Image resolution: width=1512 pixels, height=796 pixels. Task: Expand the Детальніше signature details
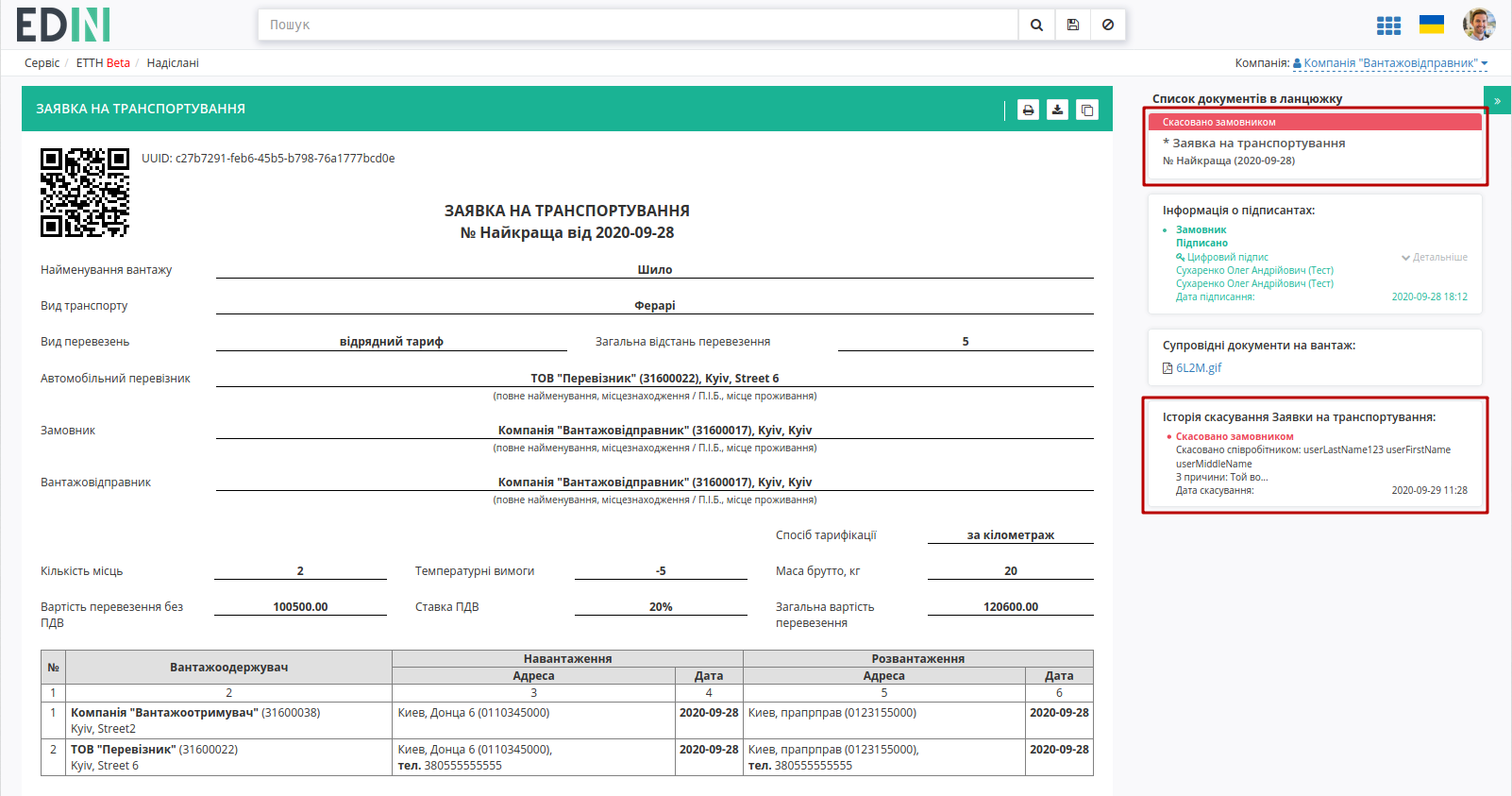click(1435, 257)
